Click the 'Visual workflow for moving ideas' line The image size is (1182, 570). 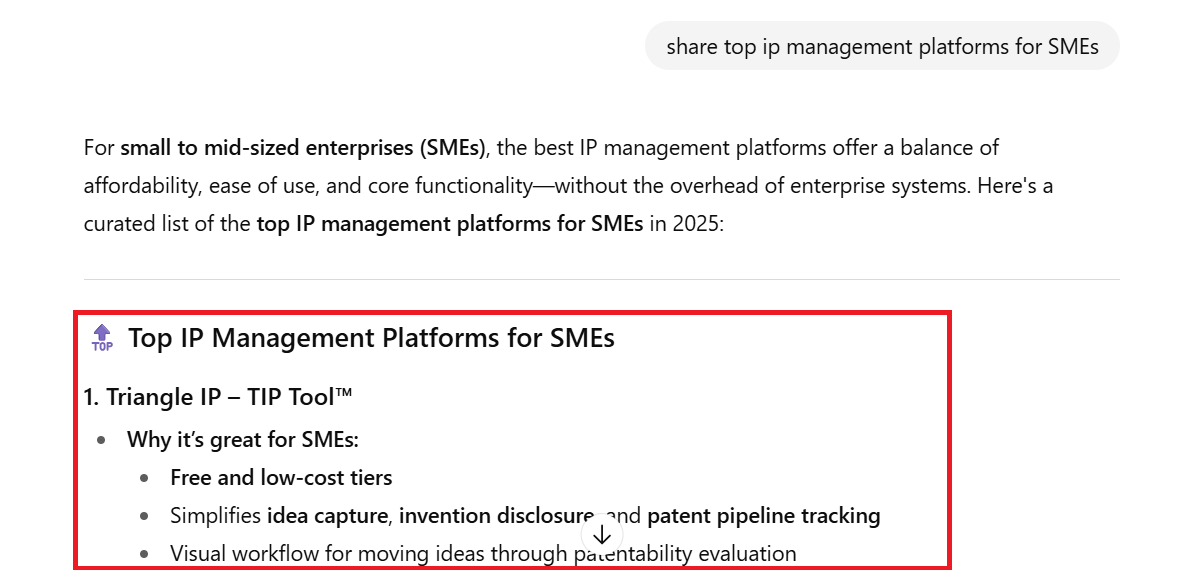(483, 554)
